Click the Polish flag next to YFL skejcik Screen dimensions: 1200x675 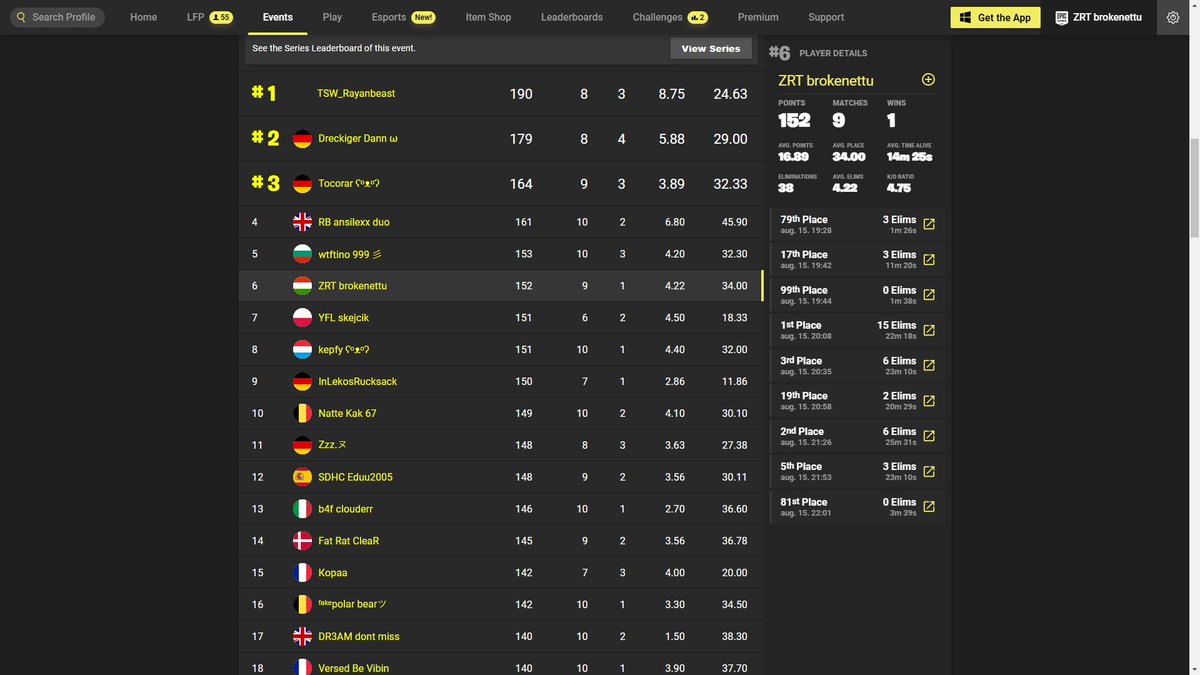[302, 318]
